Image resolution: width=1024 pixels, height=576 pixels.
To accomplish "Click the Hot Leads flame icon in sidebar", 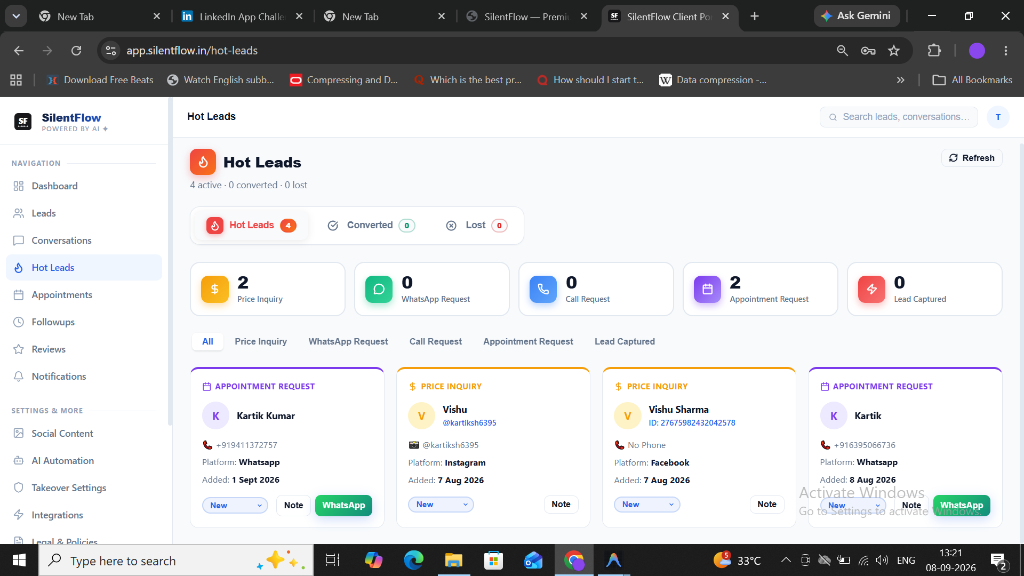I will pyautogui.click(x=18, y=268).
